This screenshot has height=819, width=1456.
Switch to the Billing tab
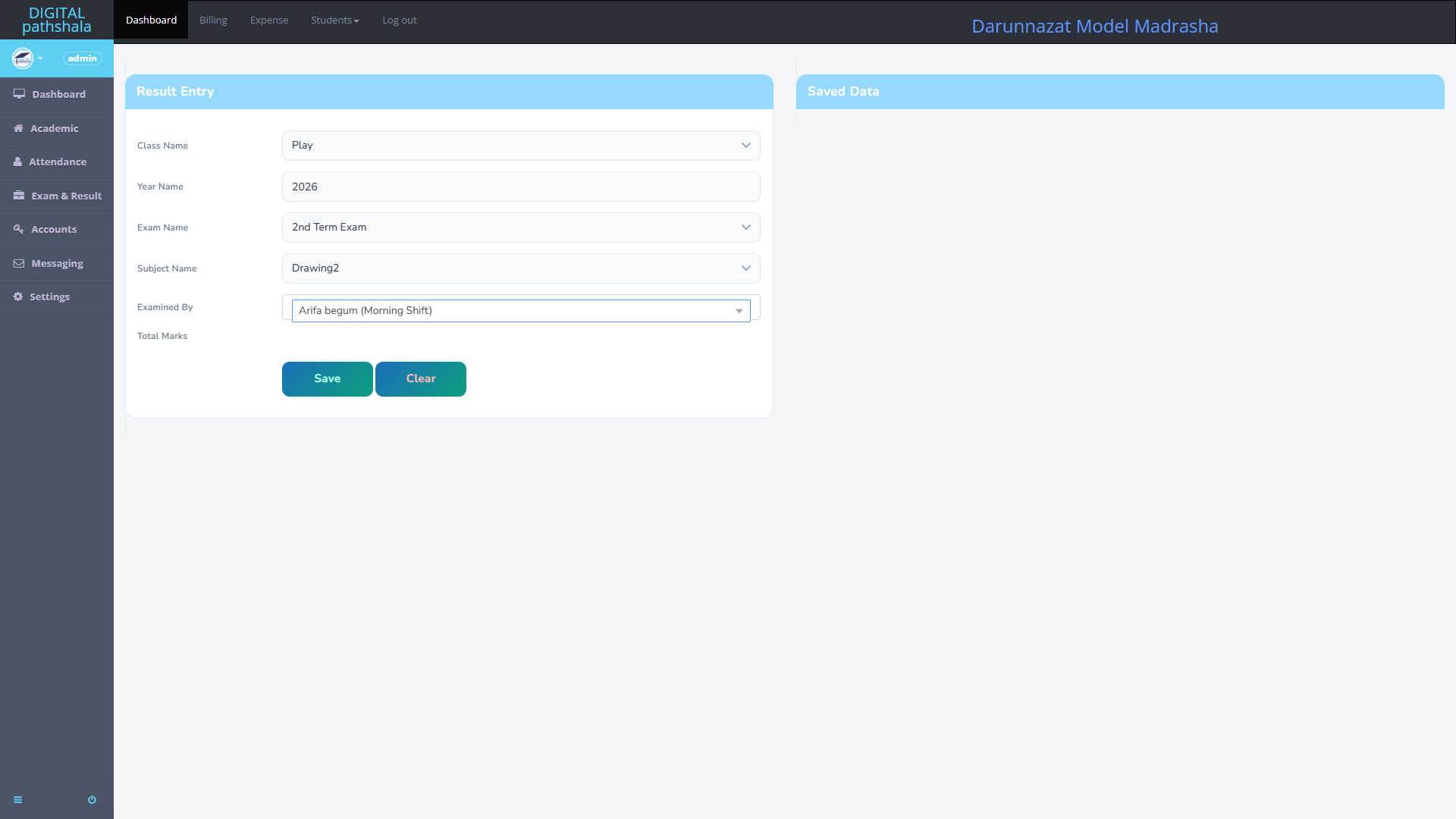pyautogui.click(x=213, y=20)
